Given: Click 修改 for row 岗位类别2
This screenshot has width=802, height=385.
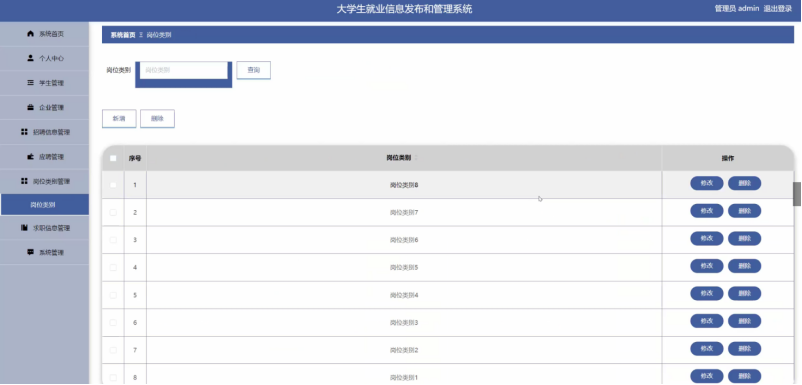Looking at the screenshot, I should pos(707,349).
